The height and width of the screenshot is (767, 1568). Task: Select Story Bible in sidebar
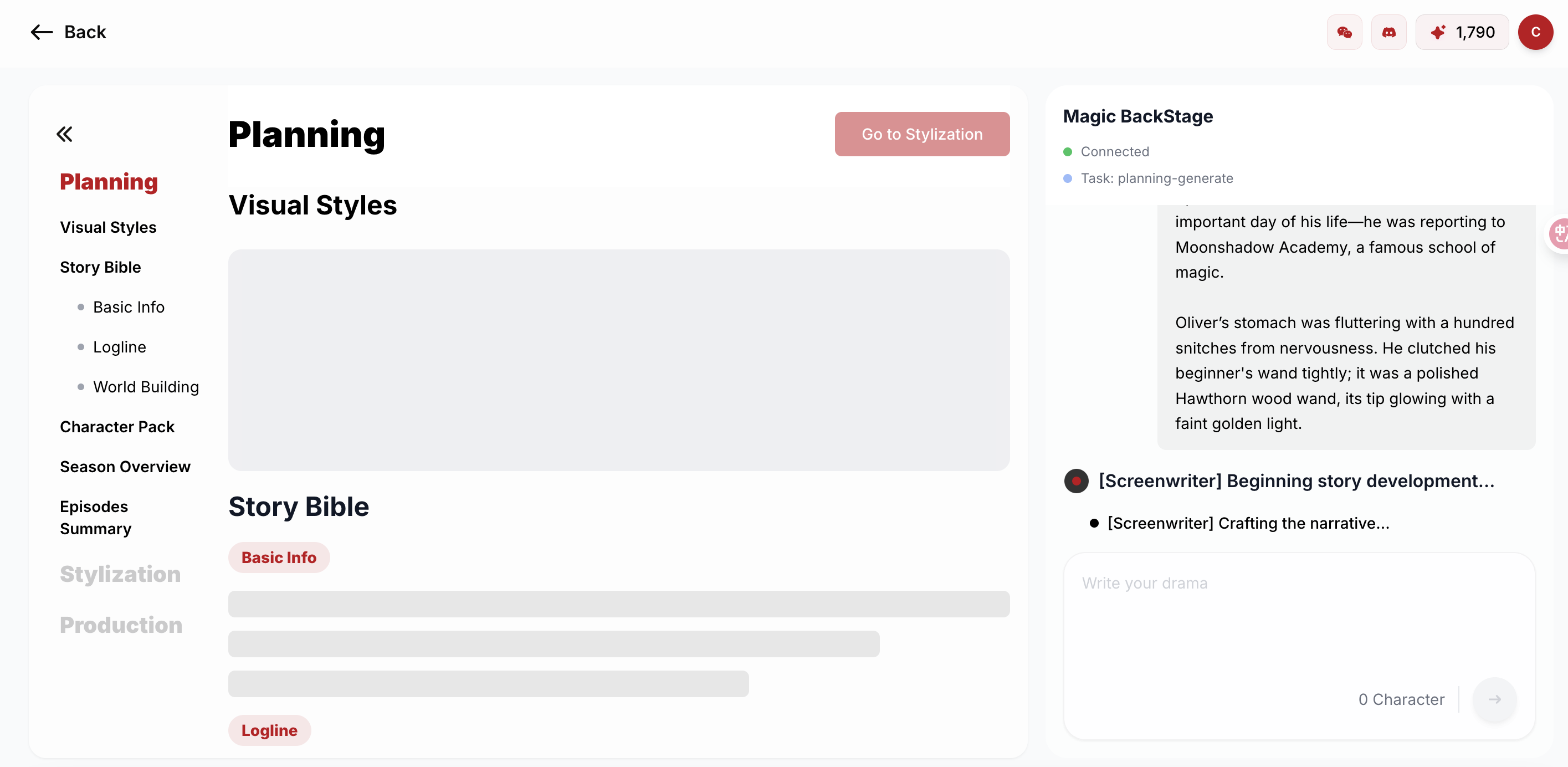(x=100, y=267)
